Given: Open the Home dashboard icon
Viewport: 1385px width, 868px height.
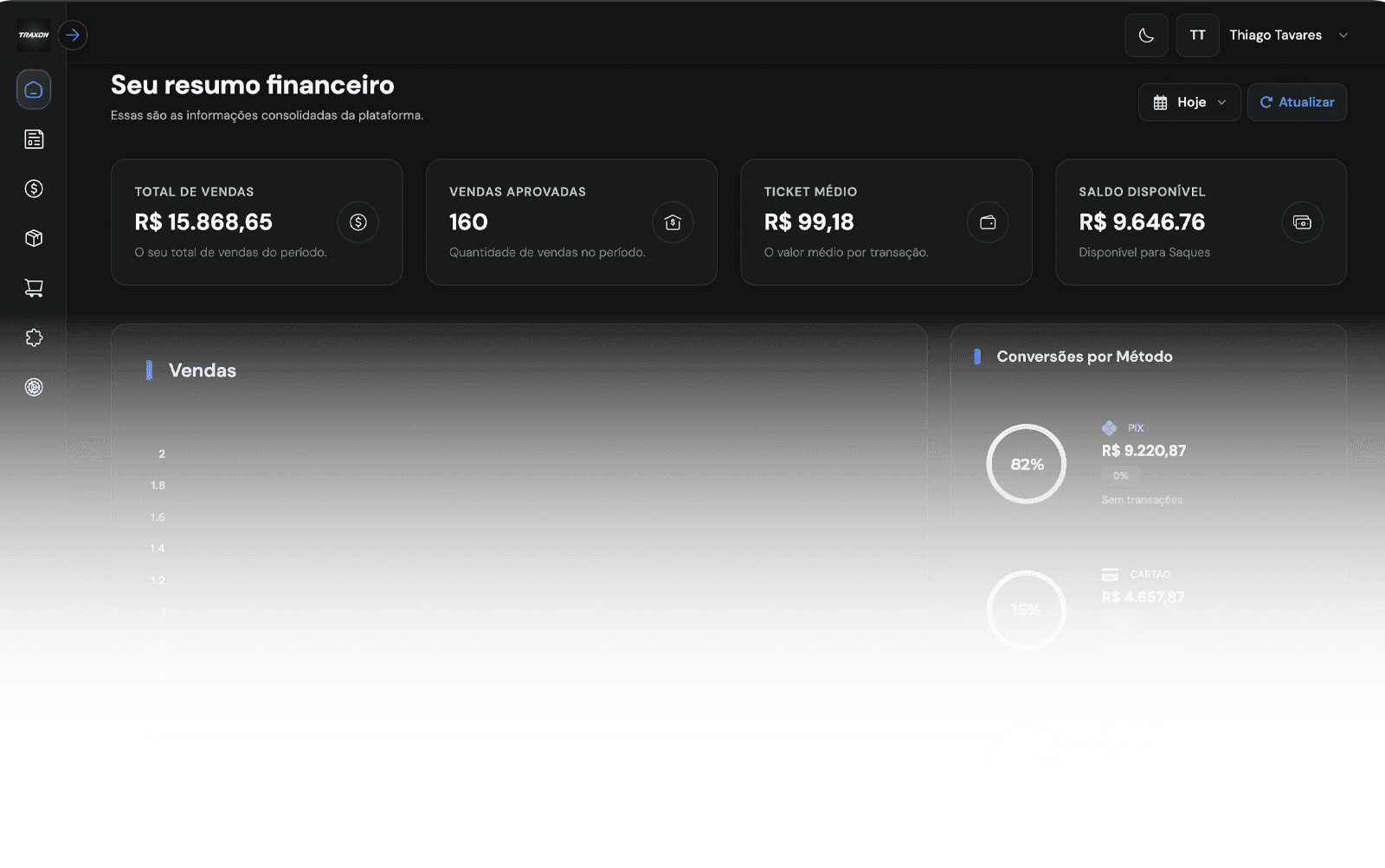Looking at the screenshot, I should coord(33,89).
